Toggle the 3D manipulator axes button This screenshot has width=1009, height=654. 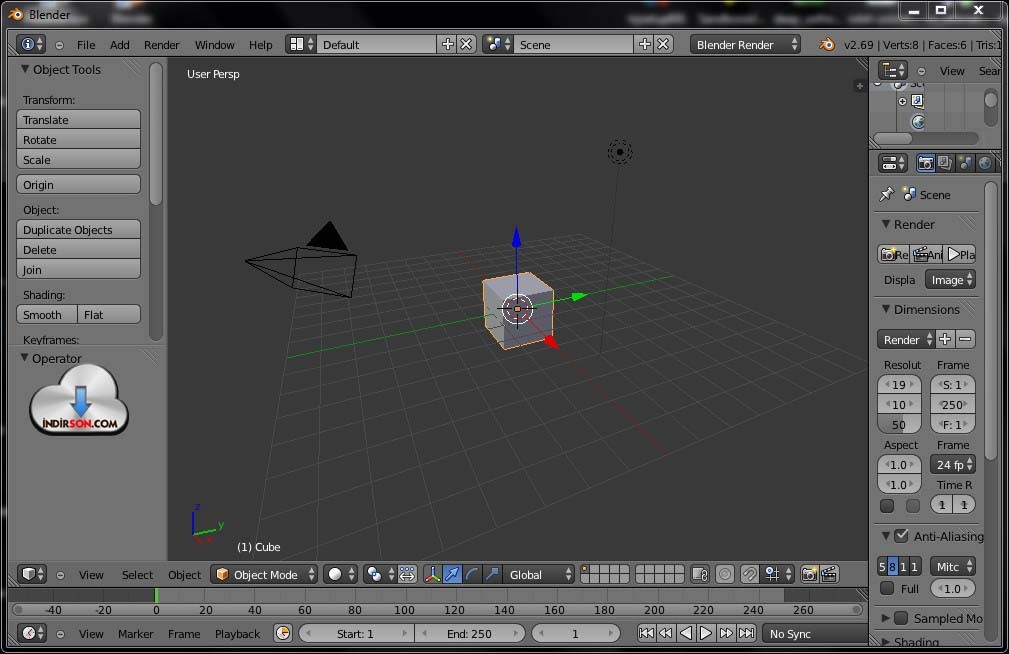pyautogui.click(x=432, y=574)
